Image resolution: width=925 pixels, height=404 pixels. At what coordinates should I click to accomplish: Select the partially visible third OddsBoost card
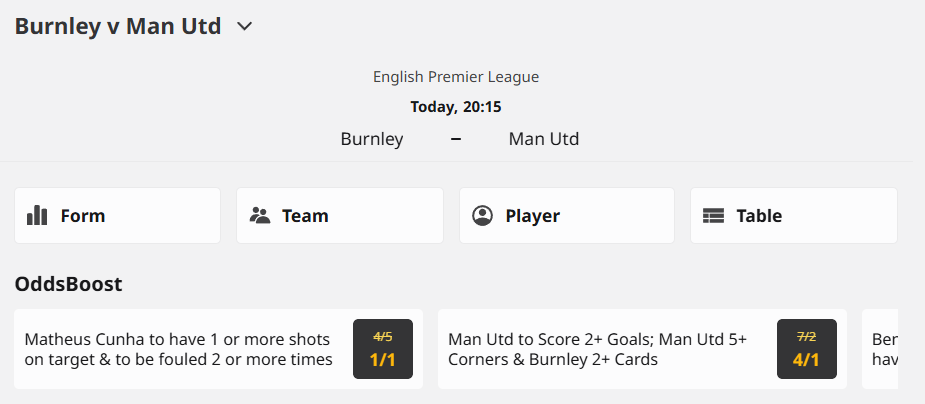coord(882,349)
